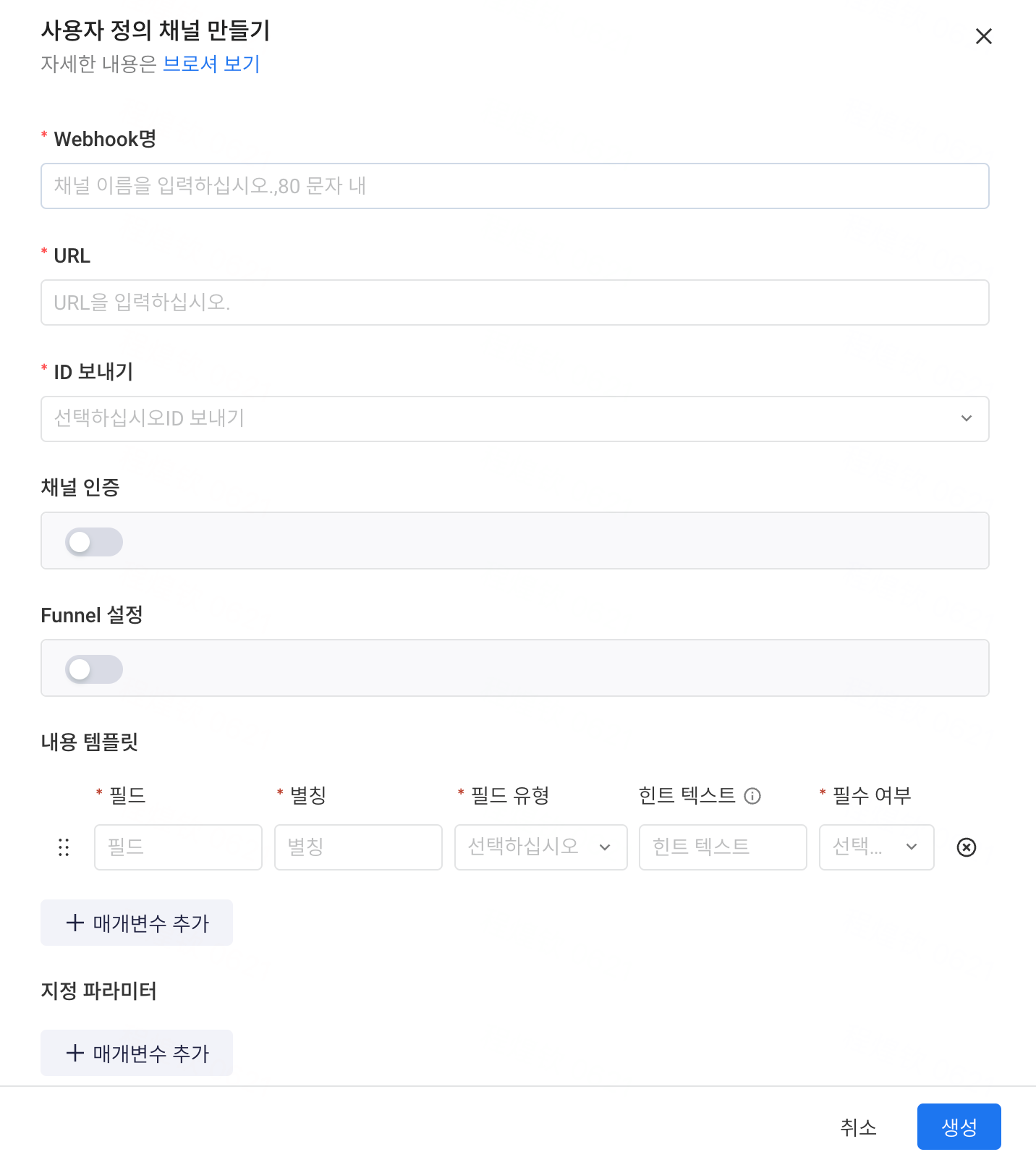Click the 취소 button
The width and height of the screenshot is (1036, 1165).
click(x=858, y=1127)
